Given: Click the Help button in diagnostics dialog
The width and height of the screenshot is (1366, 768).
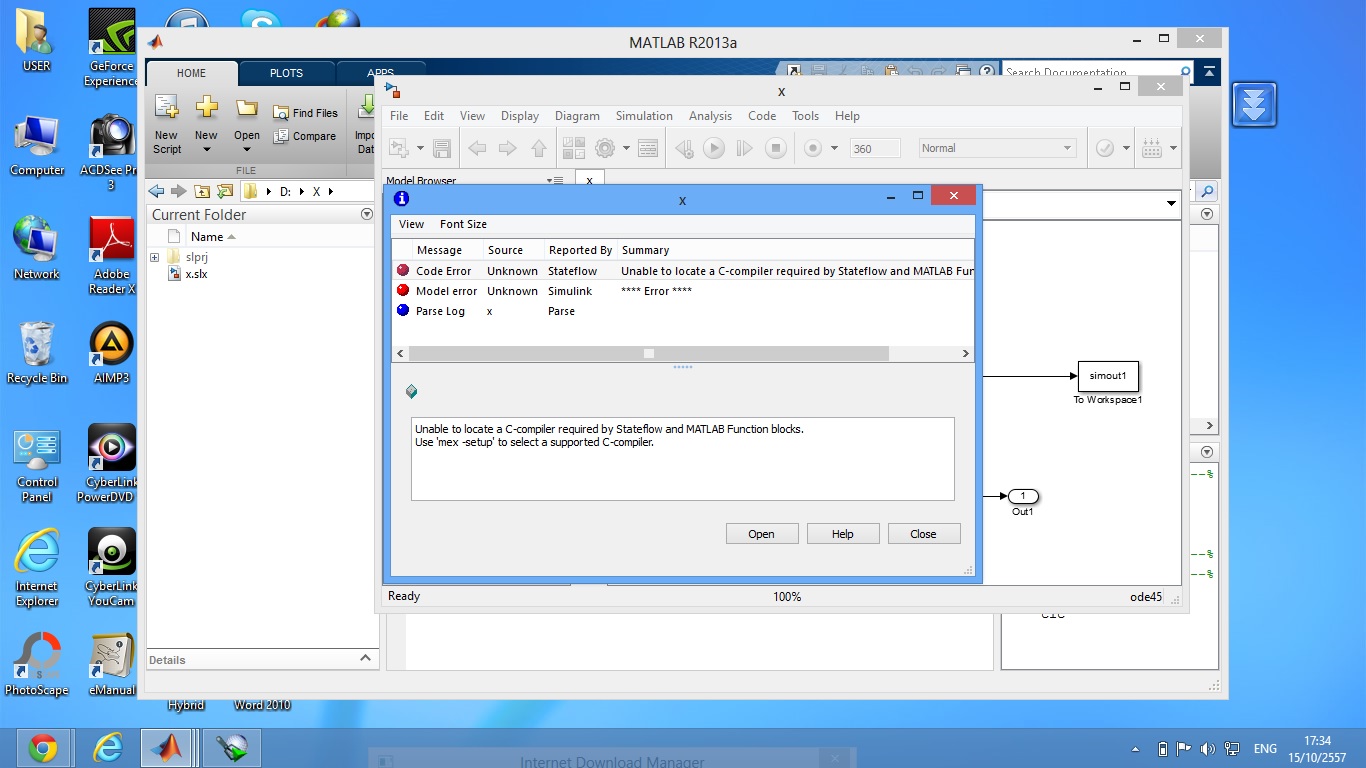Looking at the screenshot, I should [843, 534].
